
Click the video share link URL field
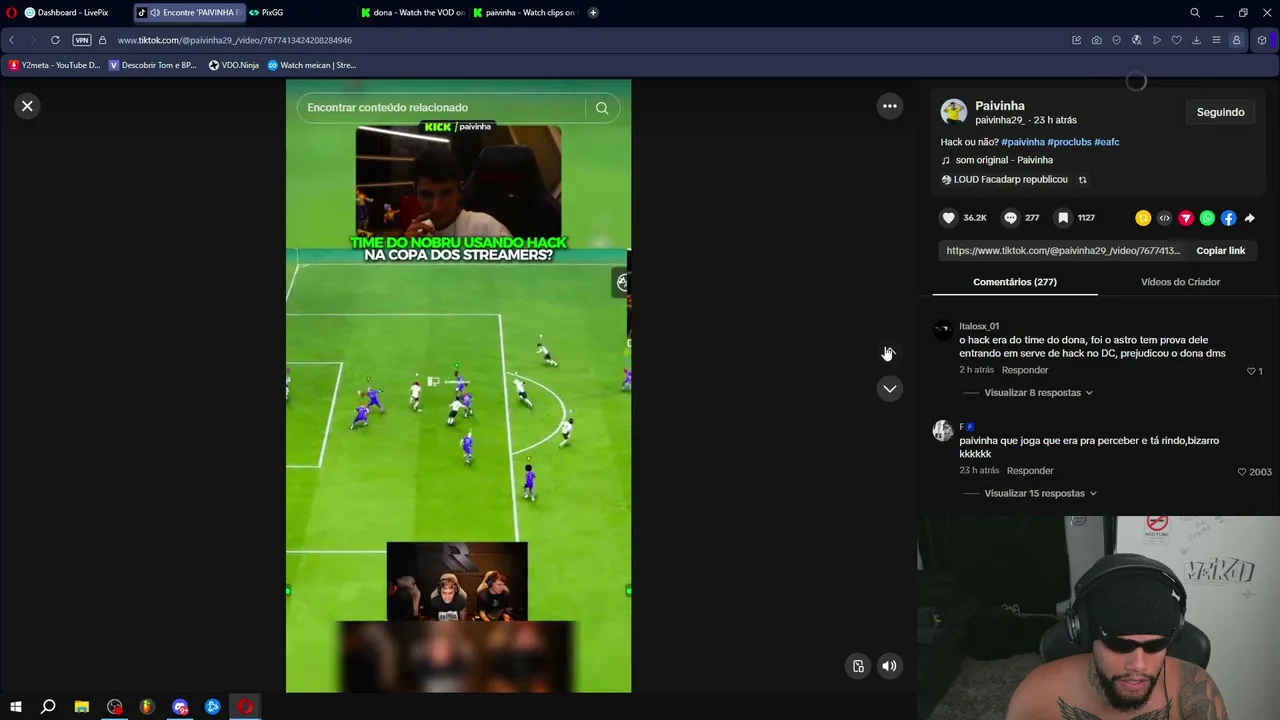[1063, 251]
